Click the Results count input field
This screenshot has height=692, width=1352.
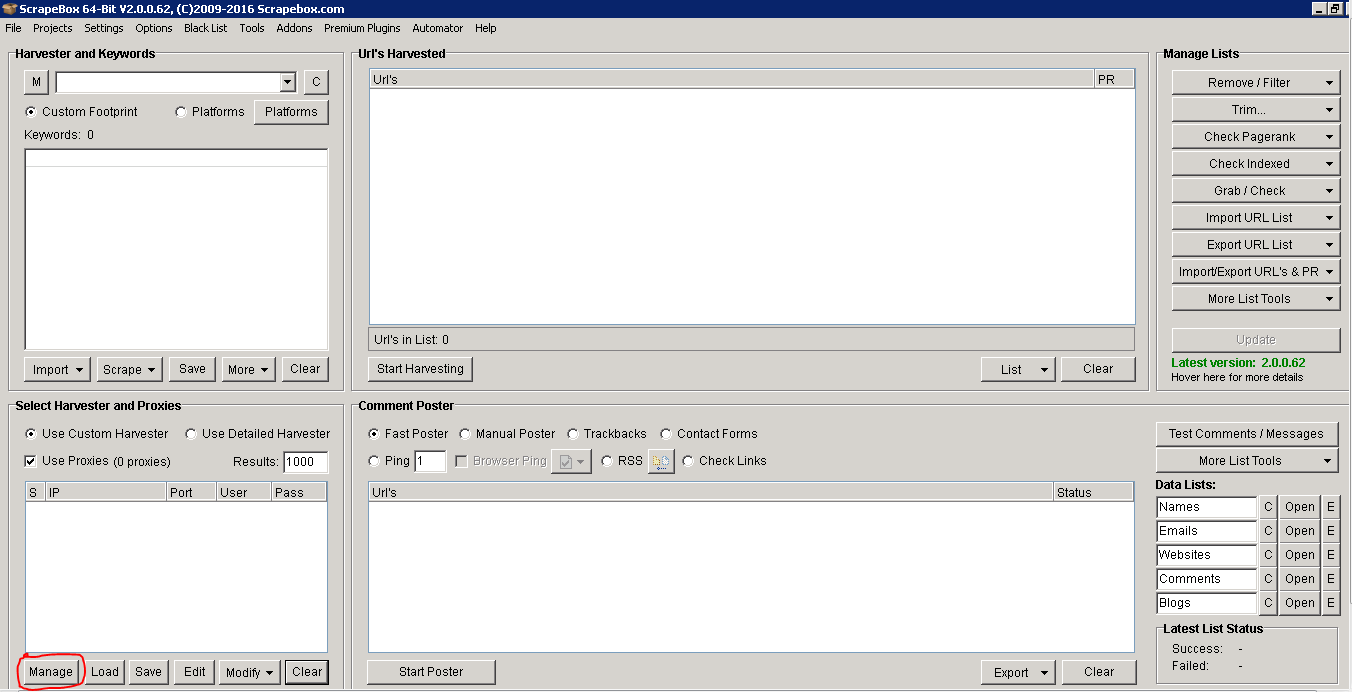pos(305,462)
